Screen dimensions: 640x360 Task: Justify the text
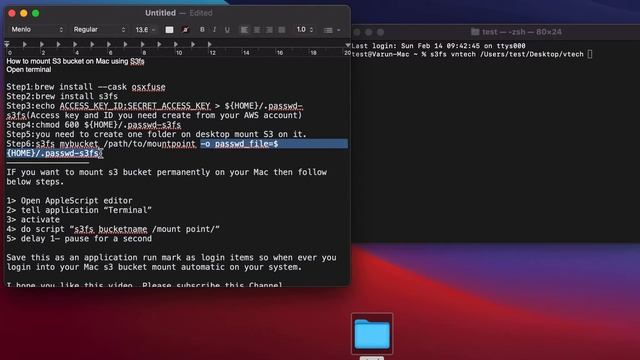coord(282,30)
